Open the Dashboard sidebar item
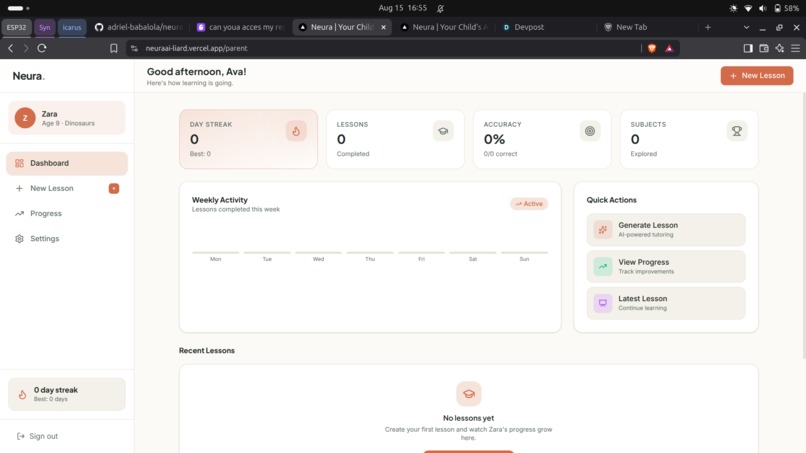 67,163
